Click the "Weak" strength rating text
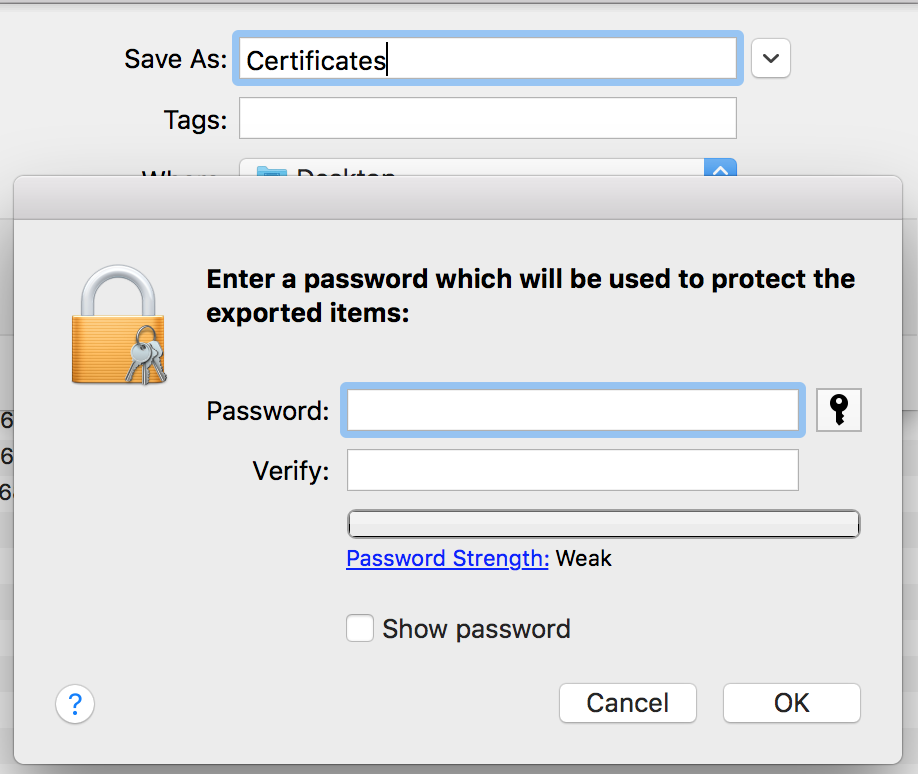918x774 pixels. click(584, 558)
